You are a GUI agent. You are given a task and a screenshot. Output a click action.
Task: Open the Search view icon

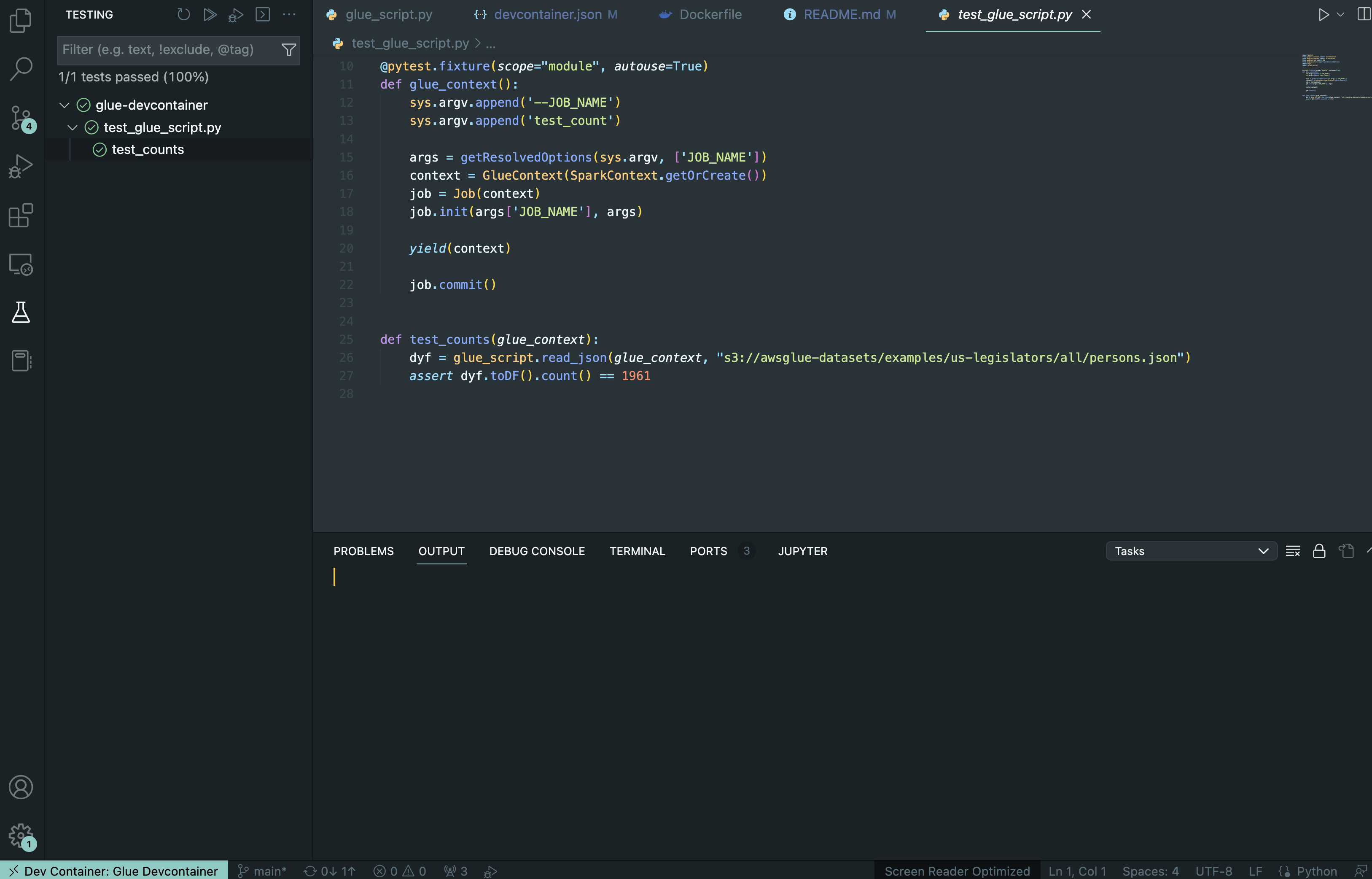pyautogui.click(x=21, y=69)
